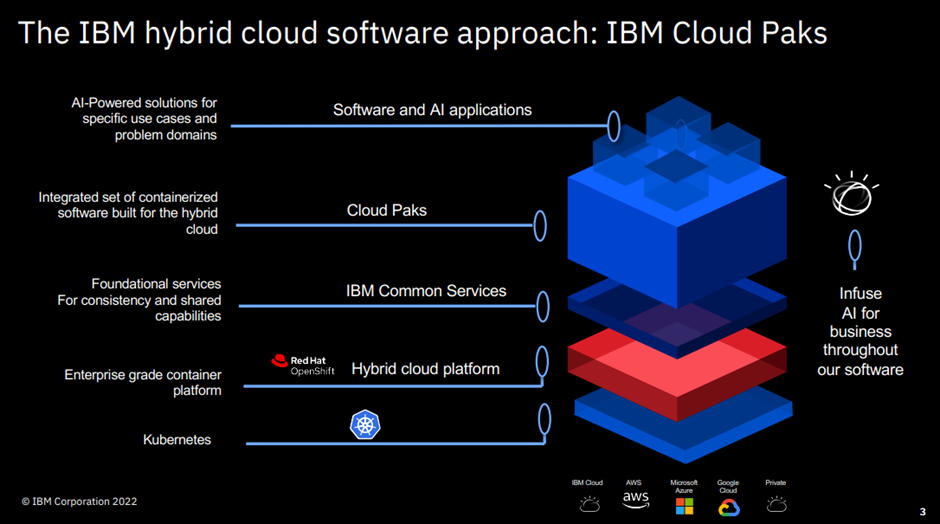The width and height of the screenshot is (940, 524).
Task: Click the Microsoft Azure logo
Action: [x=684, y=506]
